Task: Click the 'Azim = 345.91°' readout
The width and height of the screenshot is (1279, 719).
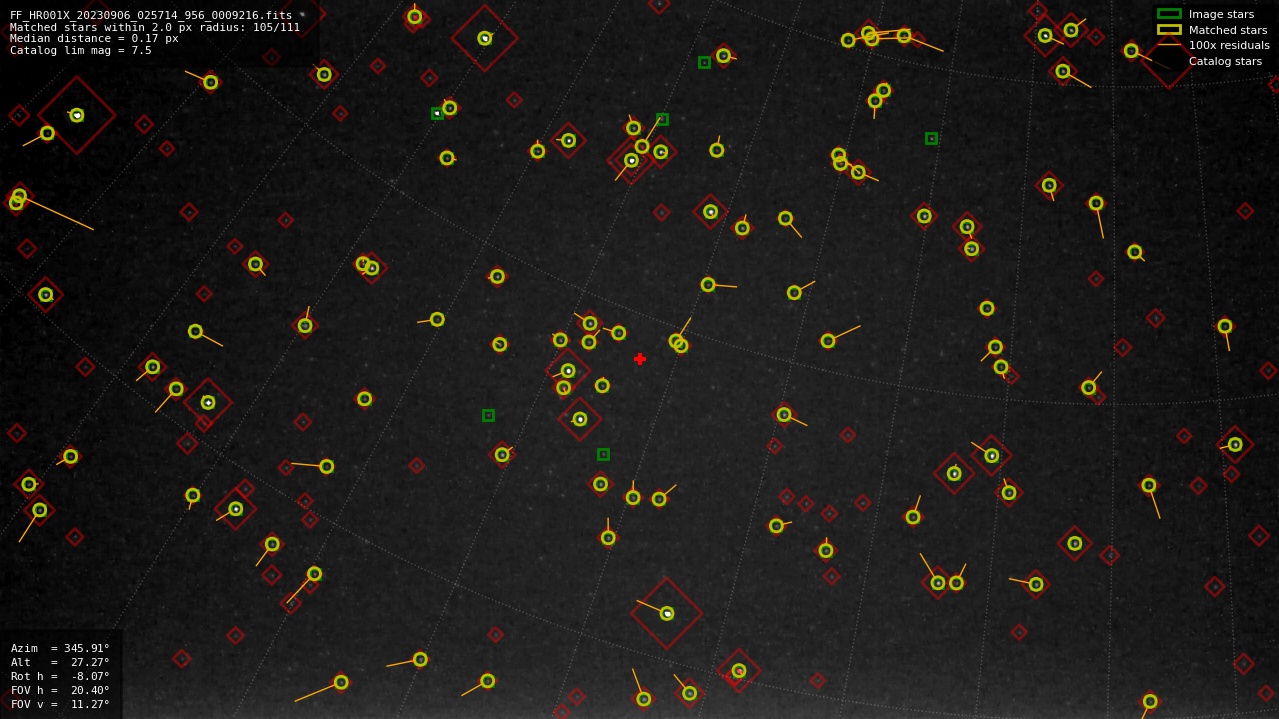Action: click(x=60, y=648)
